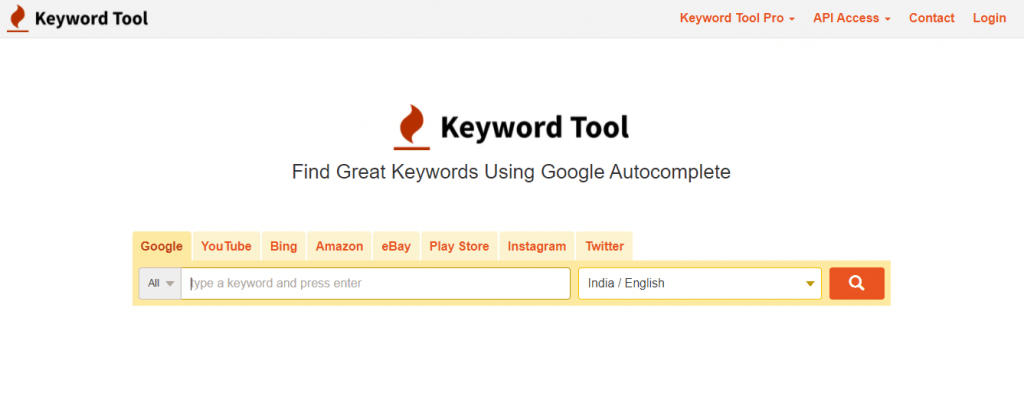Click the Login link
The width and height of the screenshot is (1024, 413).
(x=989, y=18)
